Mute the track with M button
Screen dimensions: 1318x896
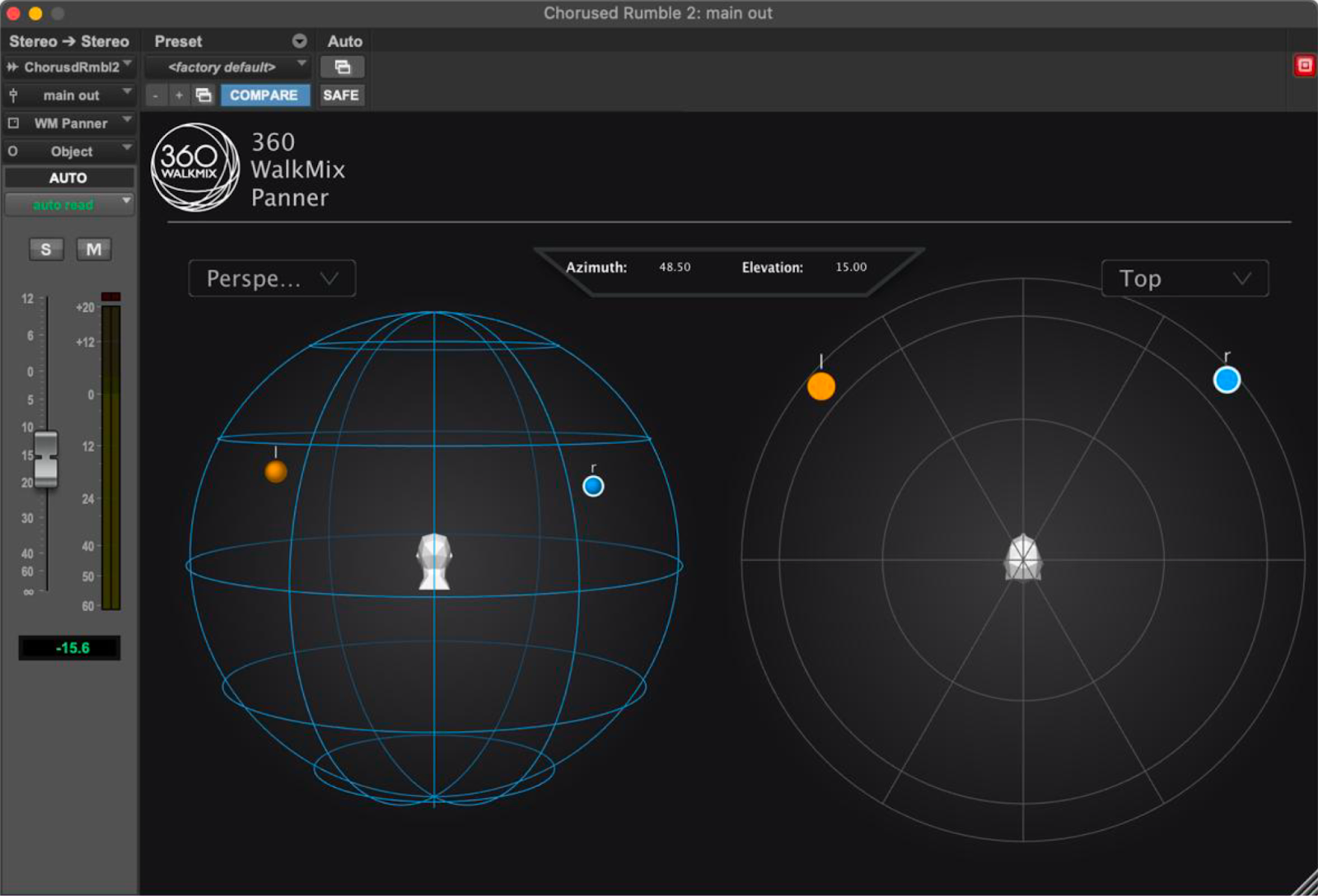point(94,250)
